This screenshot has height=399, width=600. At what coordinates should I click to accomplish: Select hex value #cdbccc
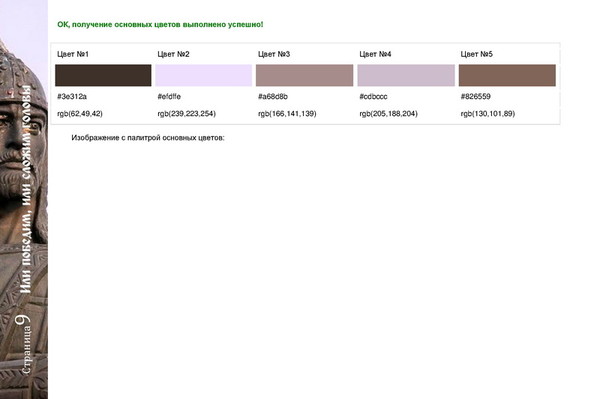click(x=373, y=96)
